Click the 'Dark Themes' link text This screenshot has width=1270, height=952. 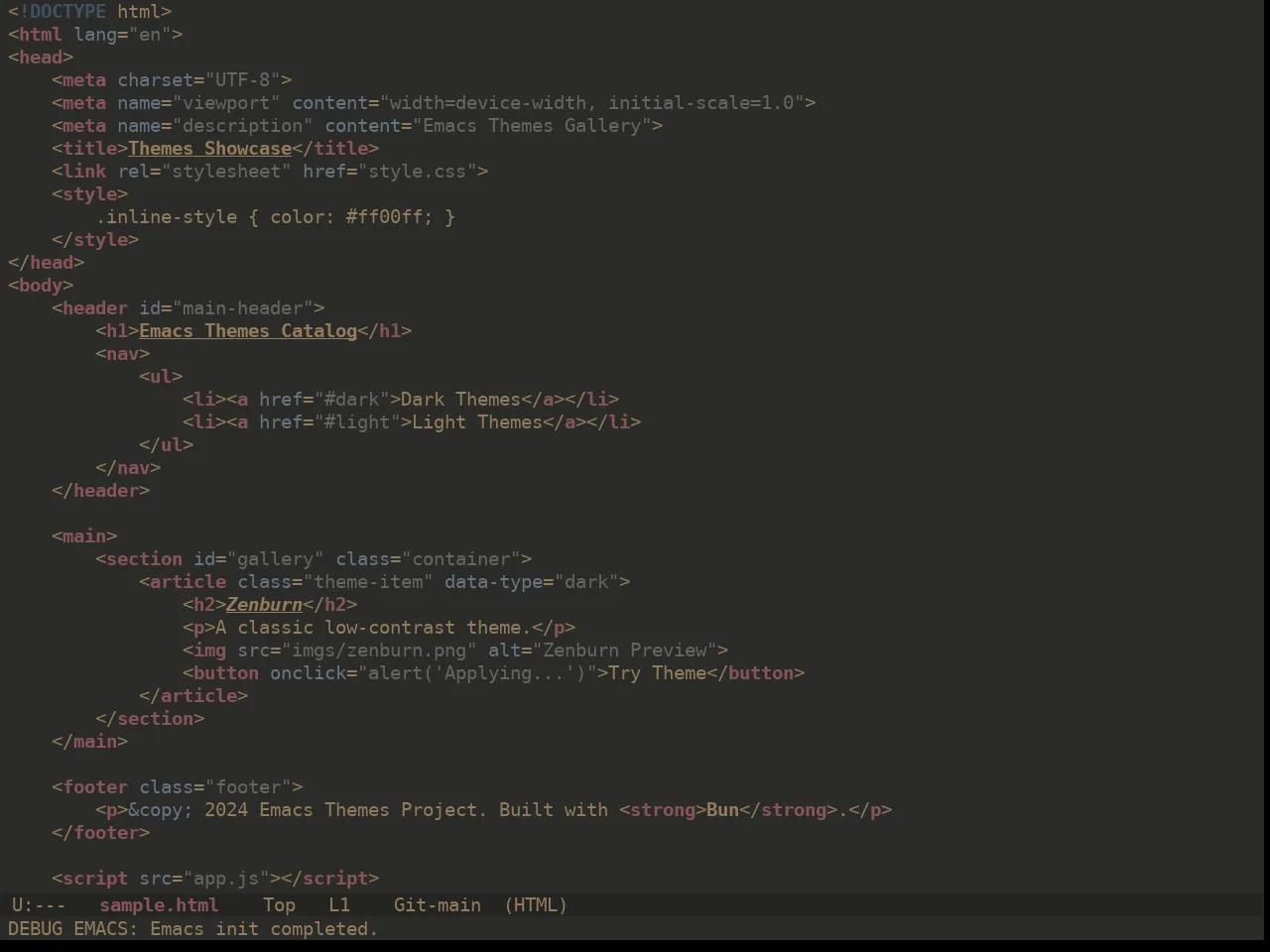(x=460, y=400)
